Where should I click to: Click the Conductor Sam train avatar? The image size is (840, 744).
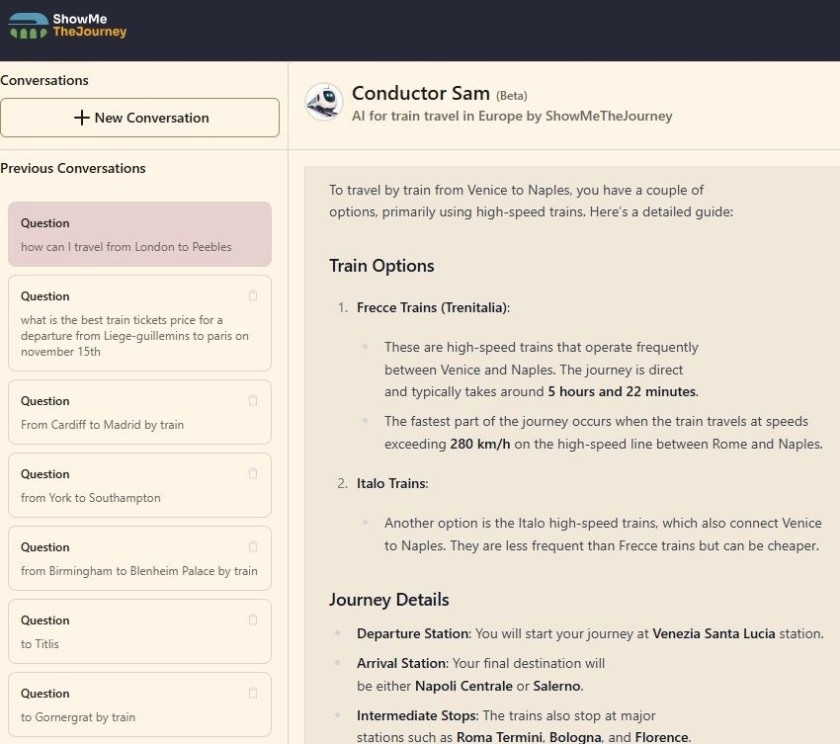(x=323, y=102)
